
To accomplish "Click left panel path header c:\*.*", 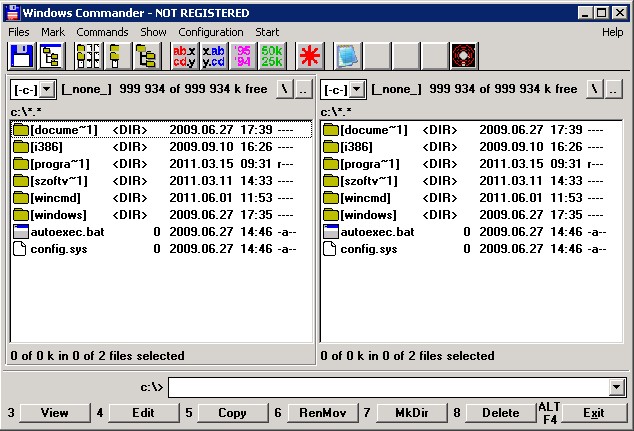I will click(x=26, y=112).
